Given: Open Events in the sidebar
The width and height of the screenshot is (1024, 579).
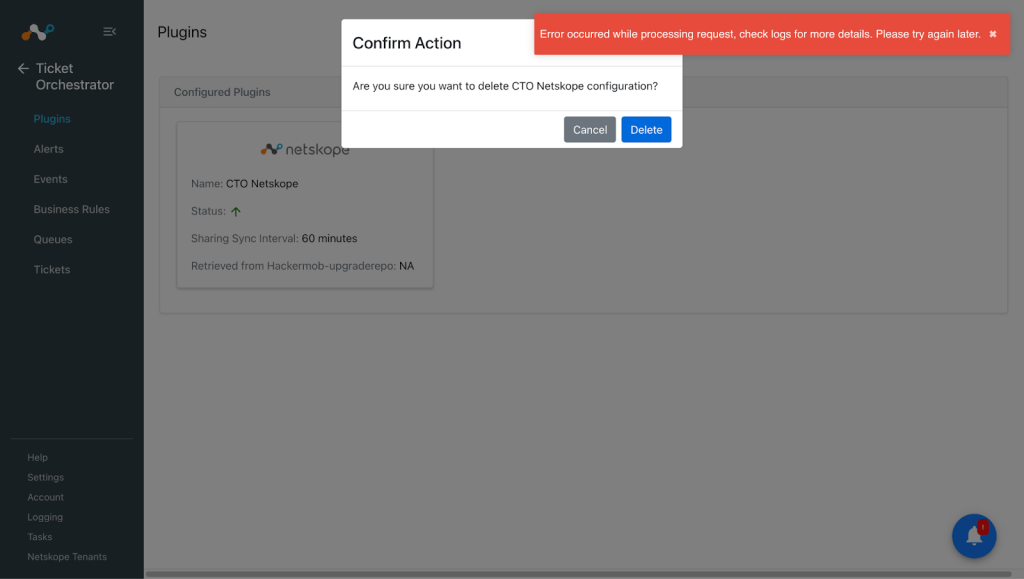Looking at the screenshot, I should pos(50,179).
